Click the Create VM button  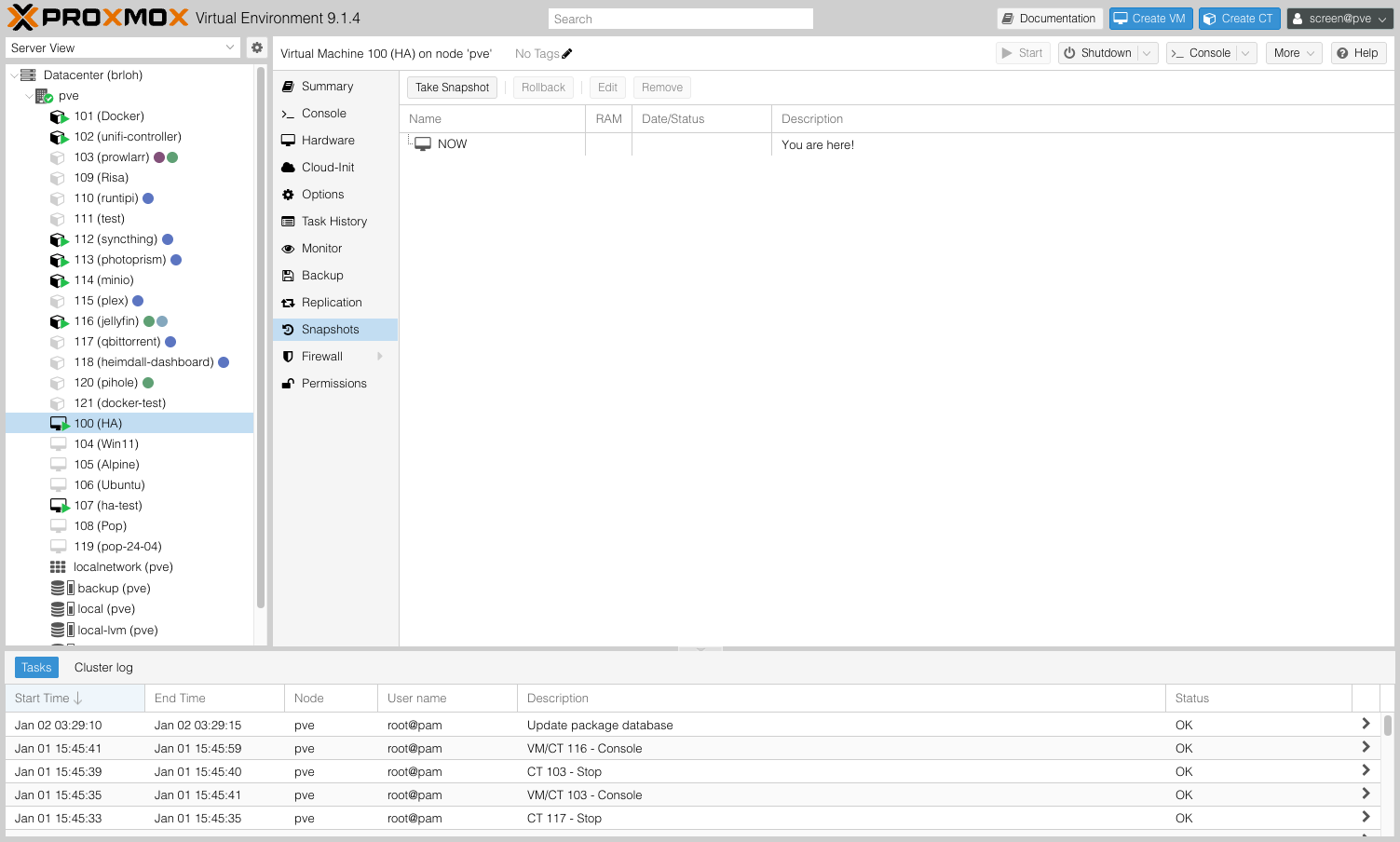coord(1151,19)
